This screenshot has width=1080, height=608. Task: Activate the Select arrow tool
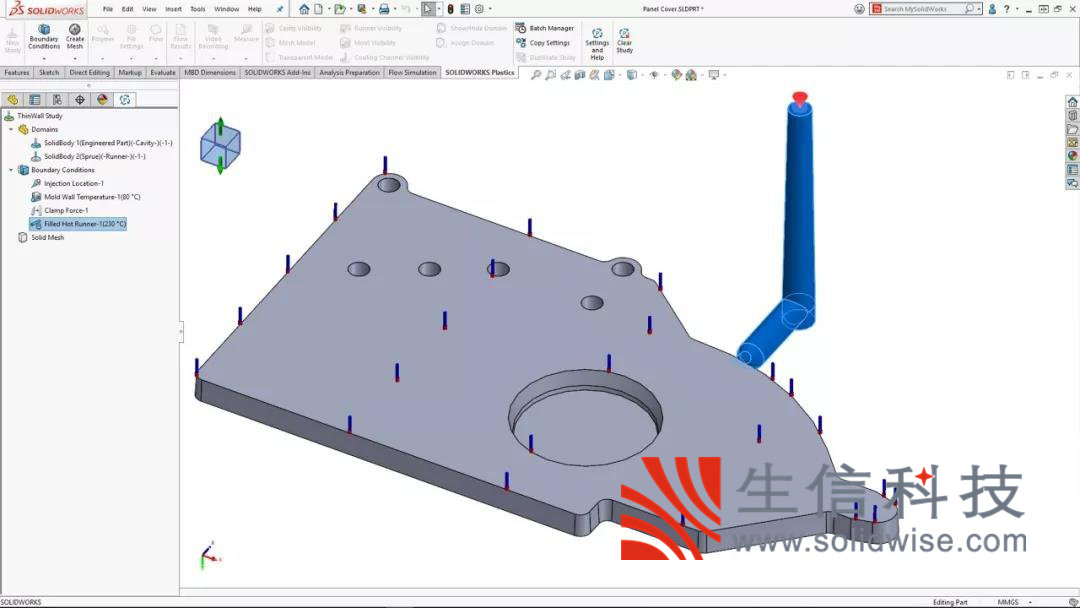[x=428, y=9]
